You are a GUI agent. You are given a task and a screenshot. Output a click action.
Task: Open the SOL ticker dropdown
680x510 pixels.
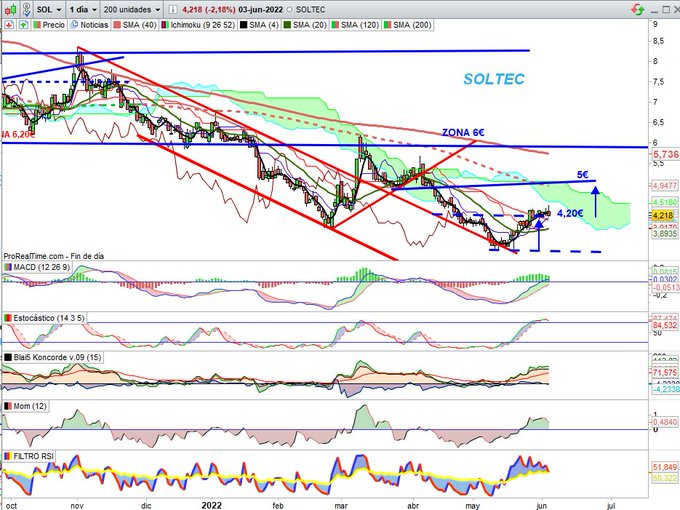[x=49, y=9]
